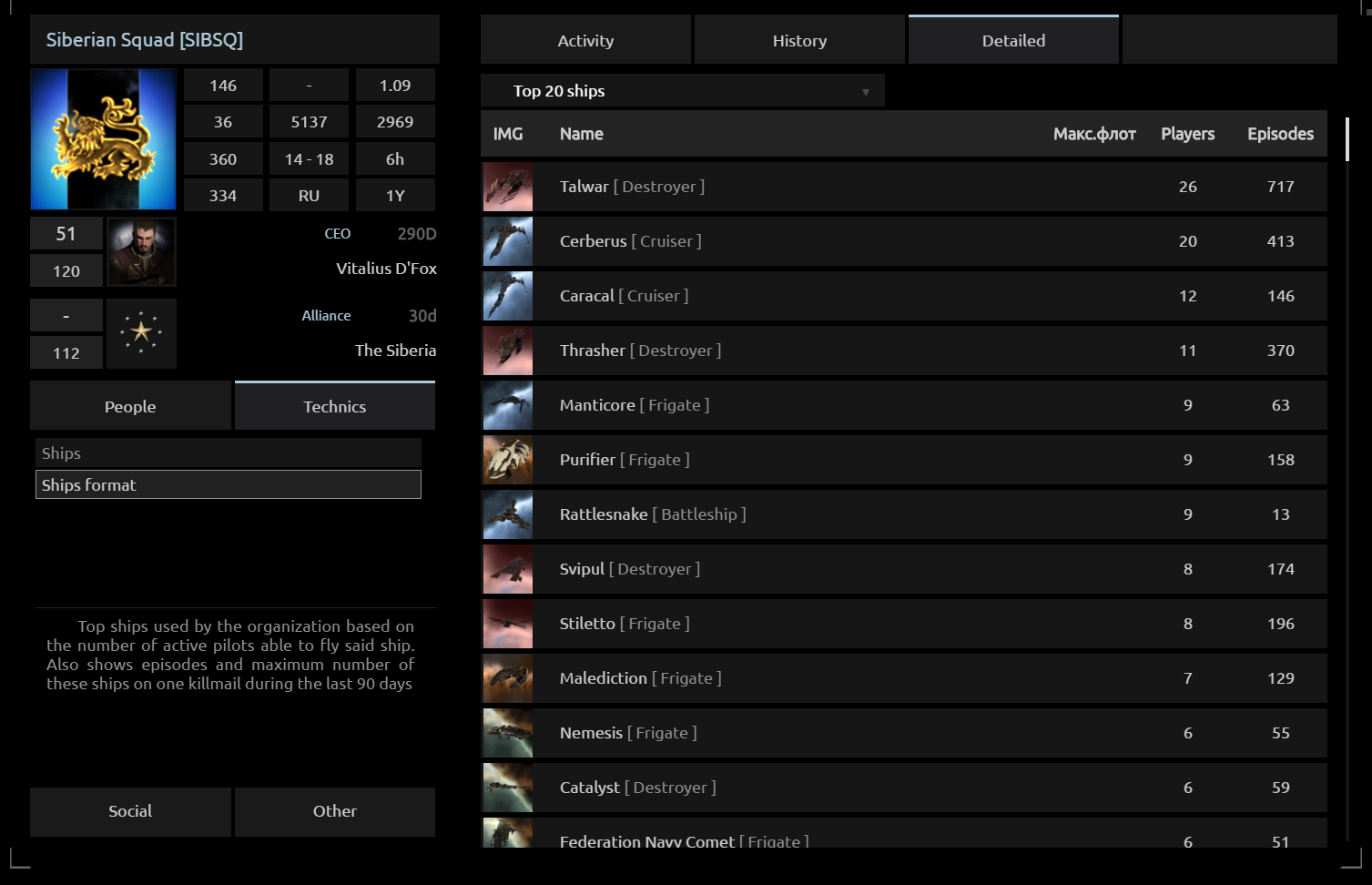Click the RU stat cell

coord(309,196)
